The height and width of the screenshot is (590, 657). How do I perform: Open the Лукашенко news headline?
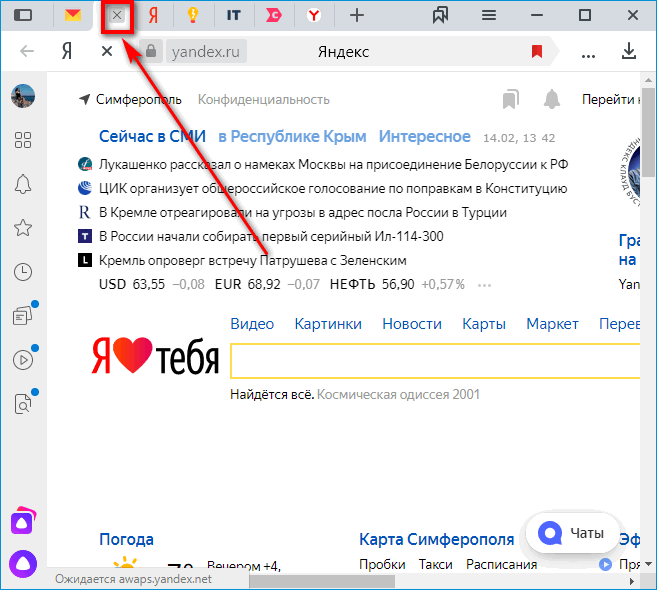coord(334,164)
